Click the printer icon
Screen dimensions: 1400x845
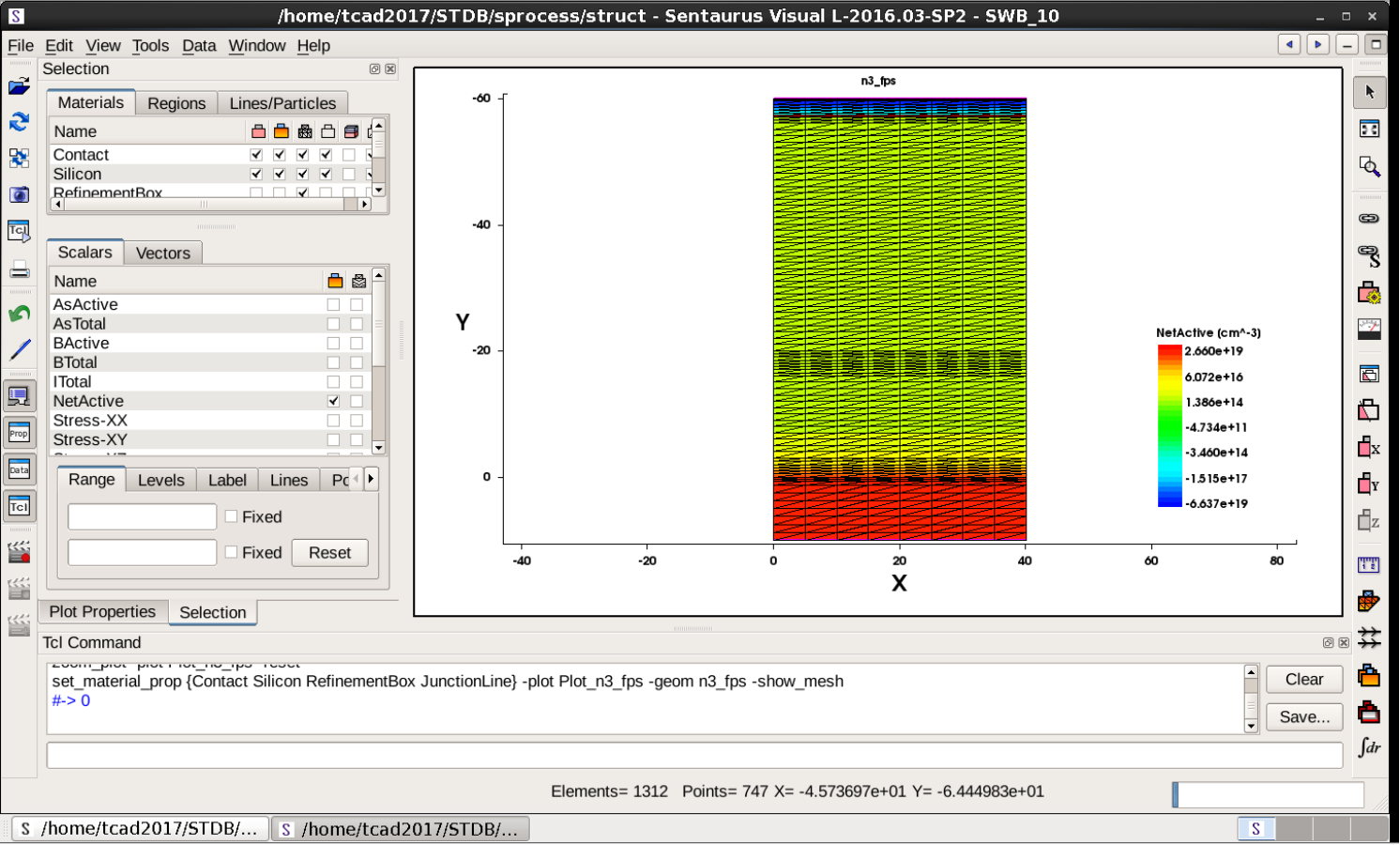tap(19, 270)
